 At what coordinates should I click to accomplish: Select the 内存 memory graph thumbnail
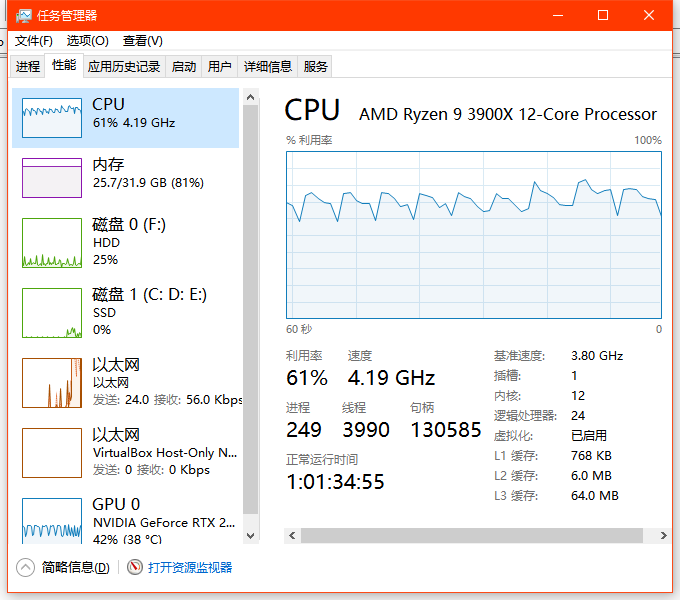coord(52,178)
